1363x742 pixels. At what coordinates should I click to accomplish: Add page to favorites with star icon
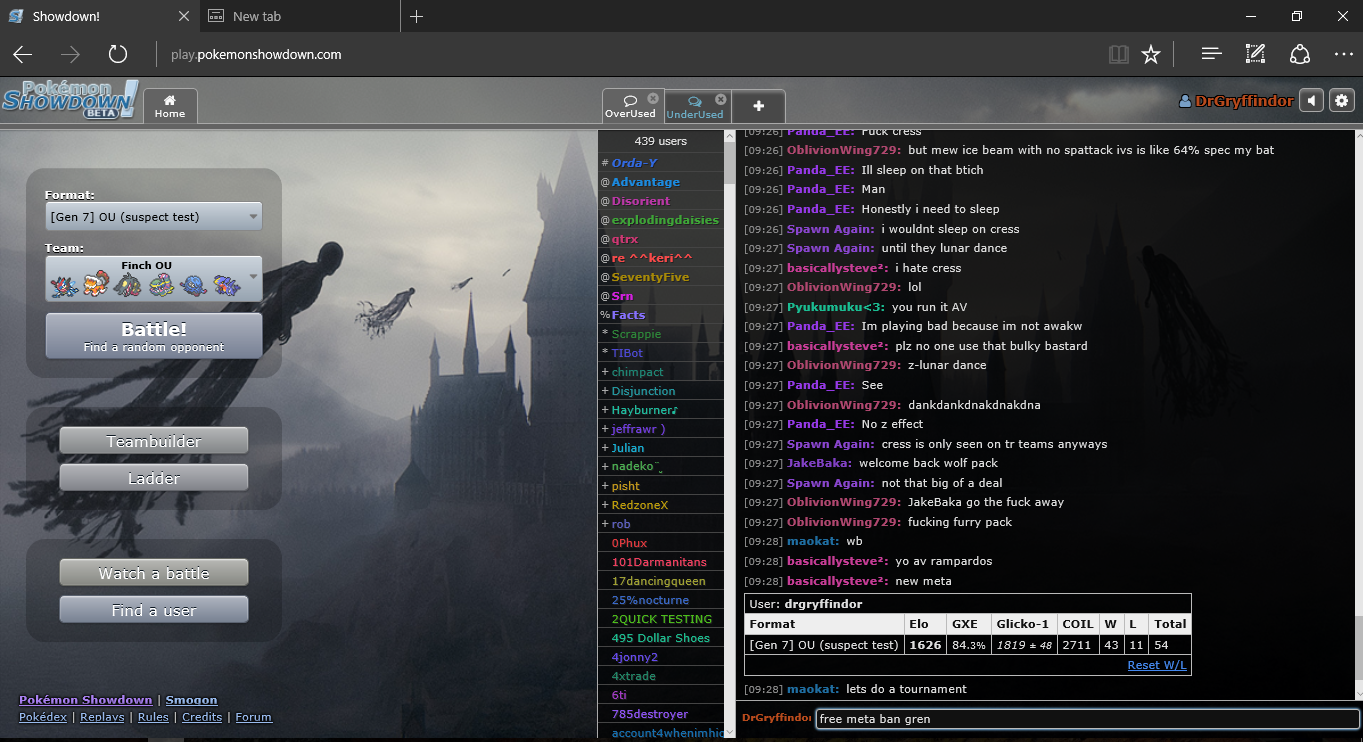click(1151, 55)
